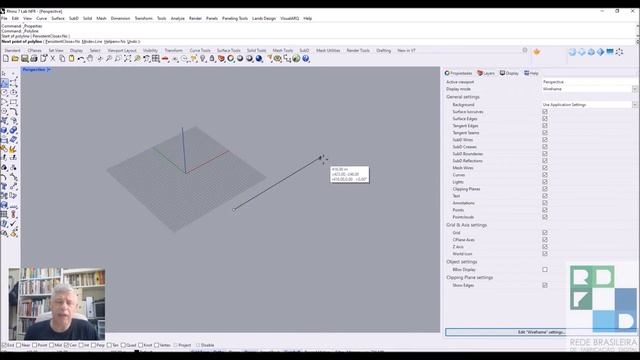The image size is (640, 360).
Task: Select the Polyline tool in left sidebar
Action: click(x=4, y=83)
